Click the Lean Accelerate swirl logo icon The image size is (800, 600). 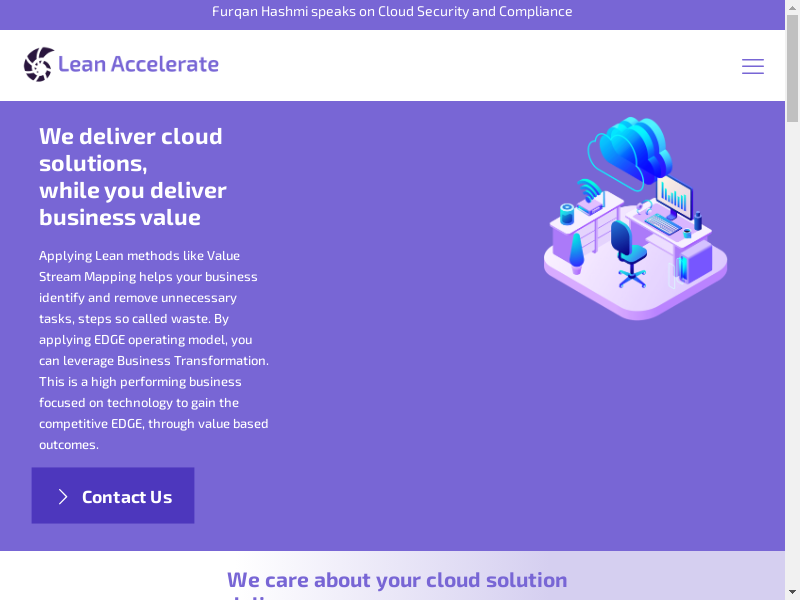39,64
